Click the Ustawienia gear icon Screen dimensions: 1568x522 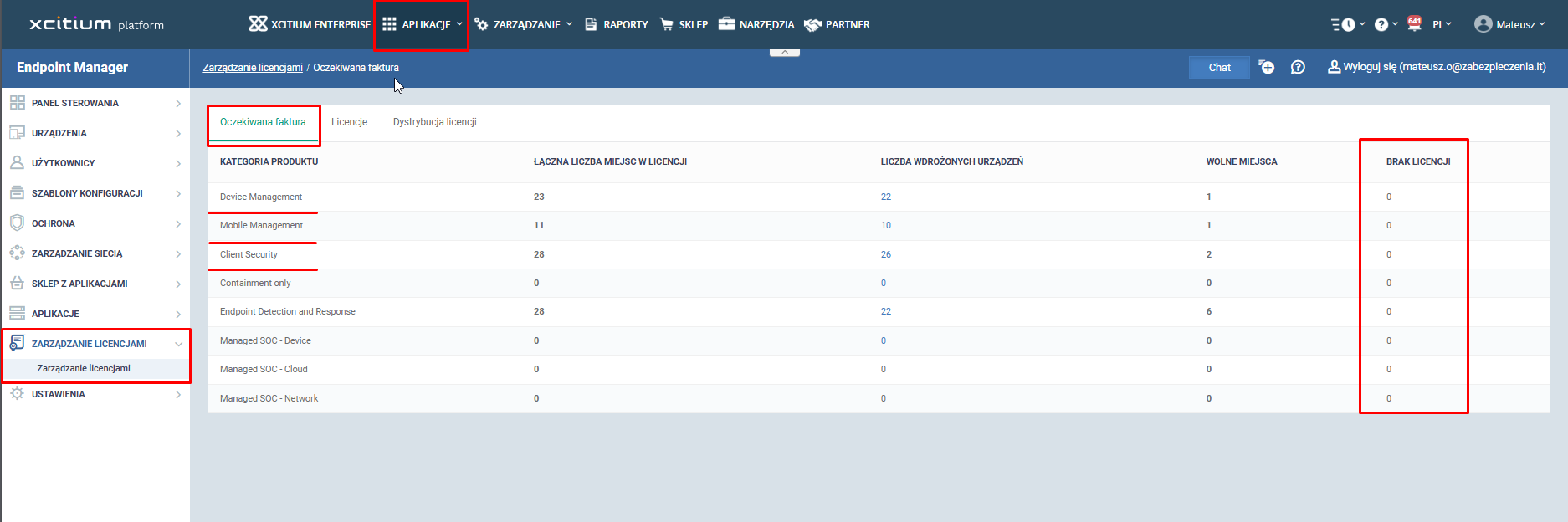(17, 394)
